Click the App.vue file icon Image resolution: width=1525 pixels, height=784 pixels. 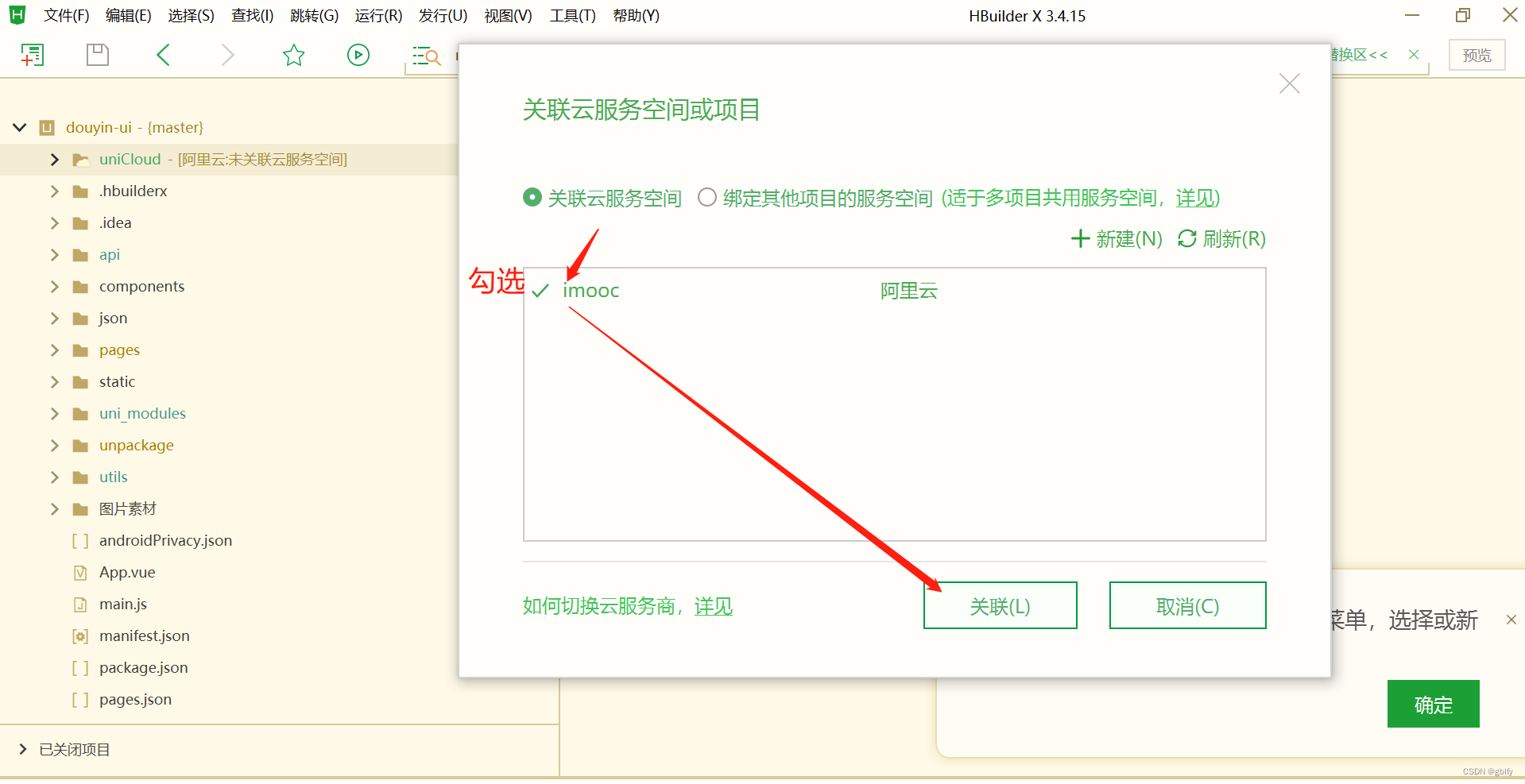click(80, 573)
